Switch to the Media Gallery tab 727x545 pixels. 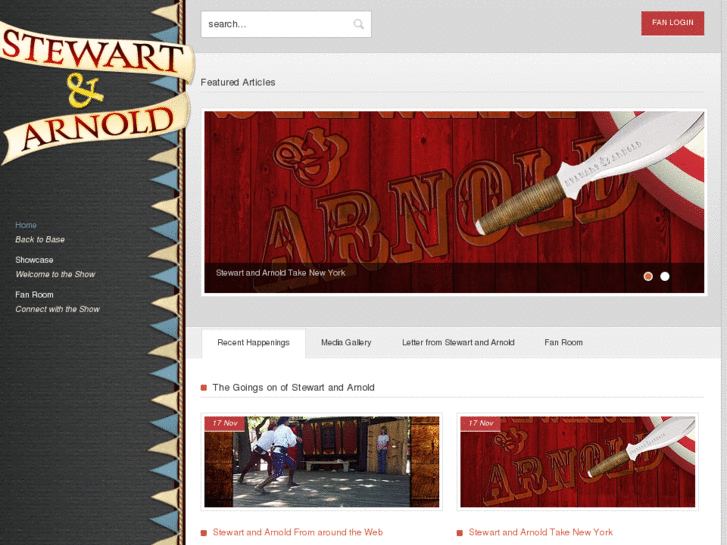[x=346, y=343]
